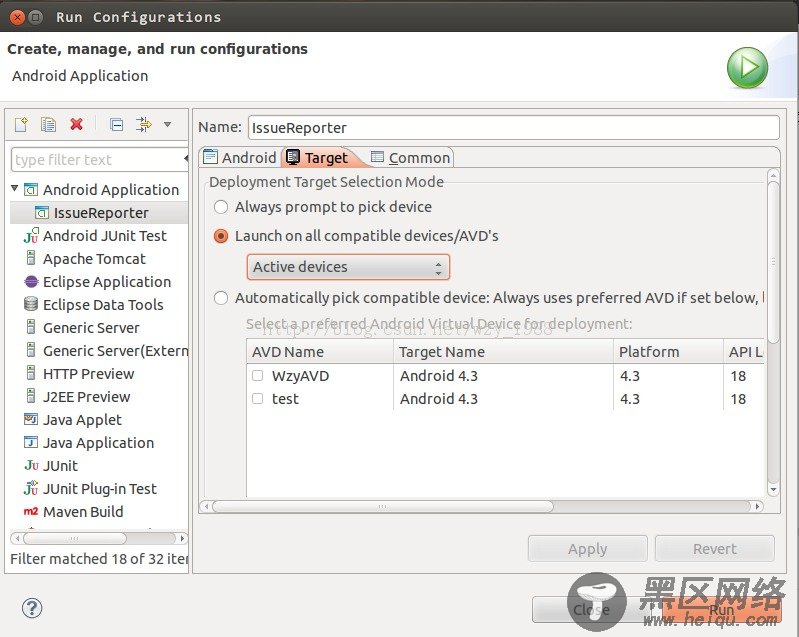
Task: Collapse the Android Application tree node
Action: (x=15, y=189)
